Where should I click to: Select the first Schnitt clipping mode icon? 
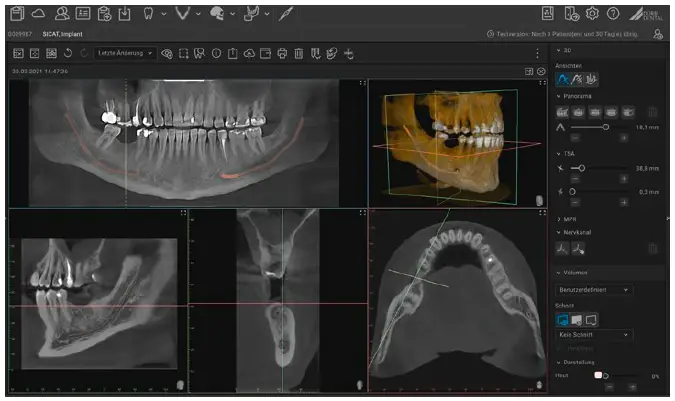[564, 318]
